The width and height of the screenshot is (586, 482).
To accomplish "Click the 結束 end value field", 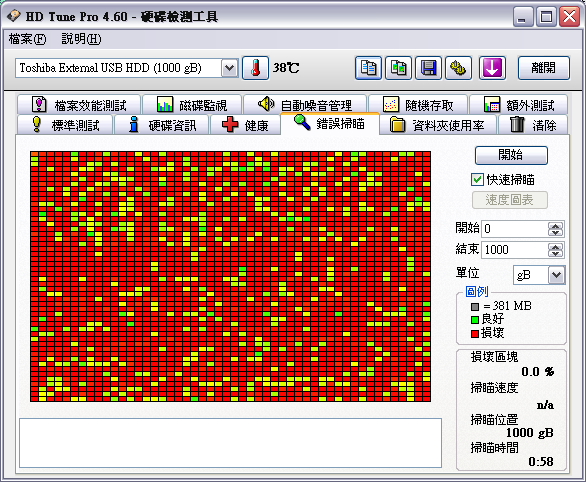I will [515, 250].
